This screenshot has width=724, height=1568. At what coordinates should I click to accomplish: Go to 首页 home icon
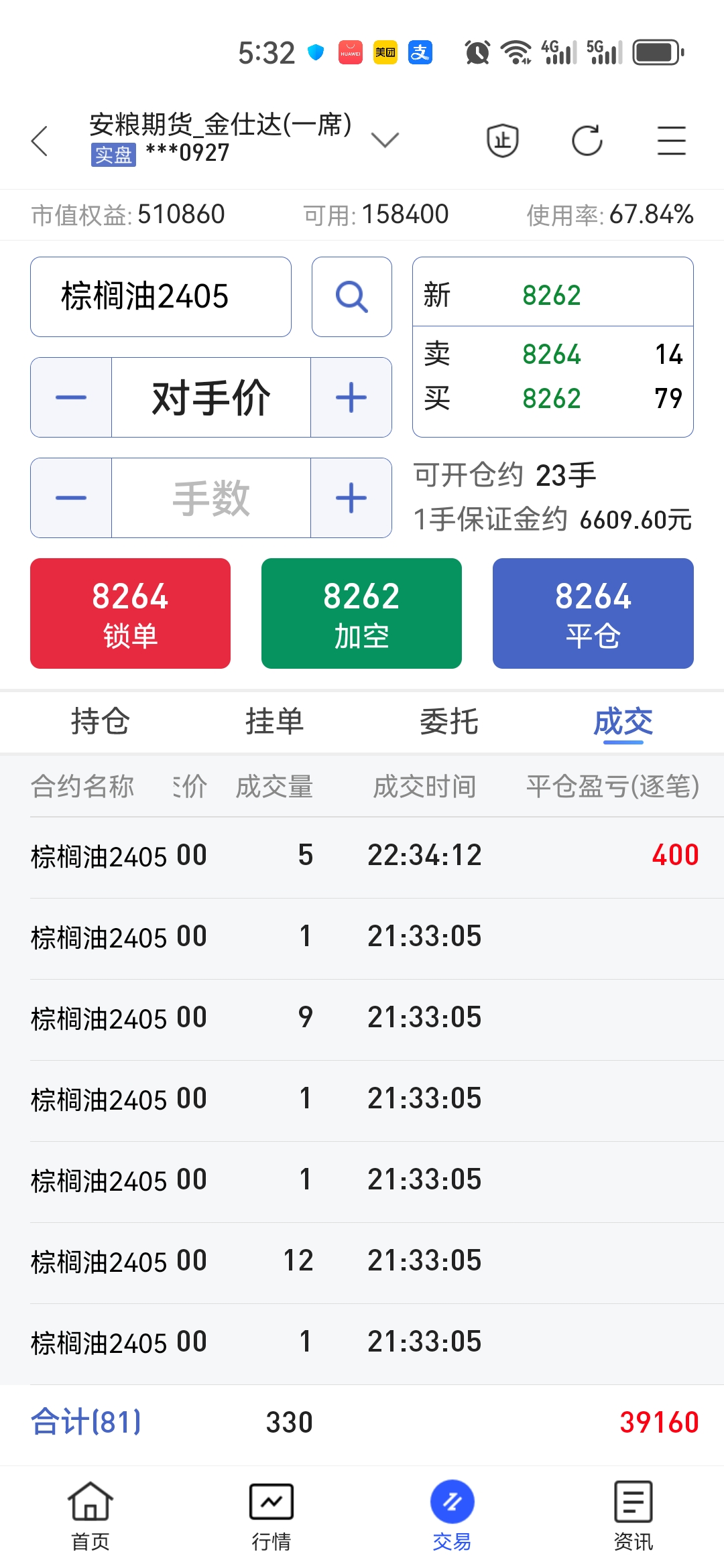[x=90, y=1516]
